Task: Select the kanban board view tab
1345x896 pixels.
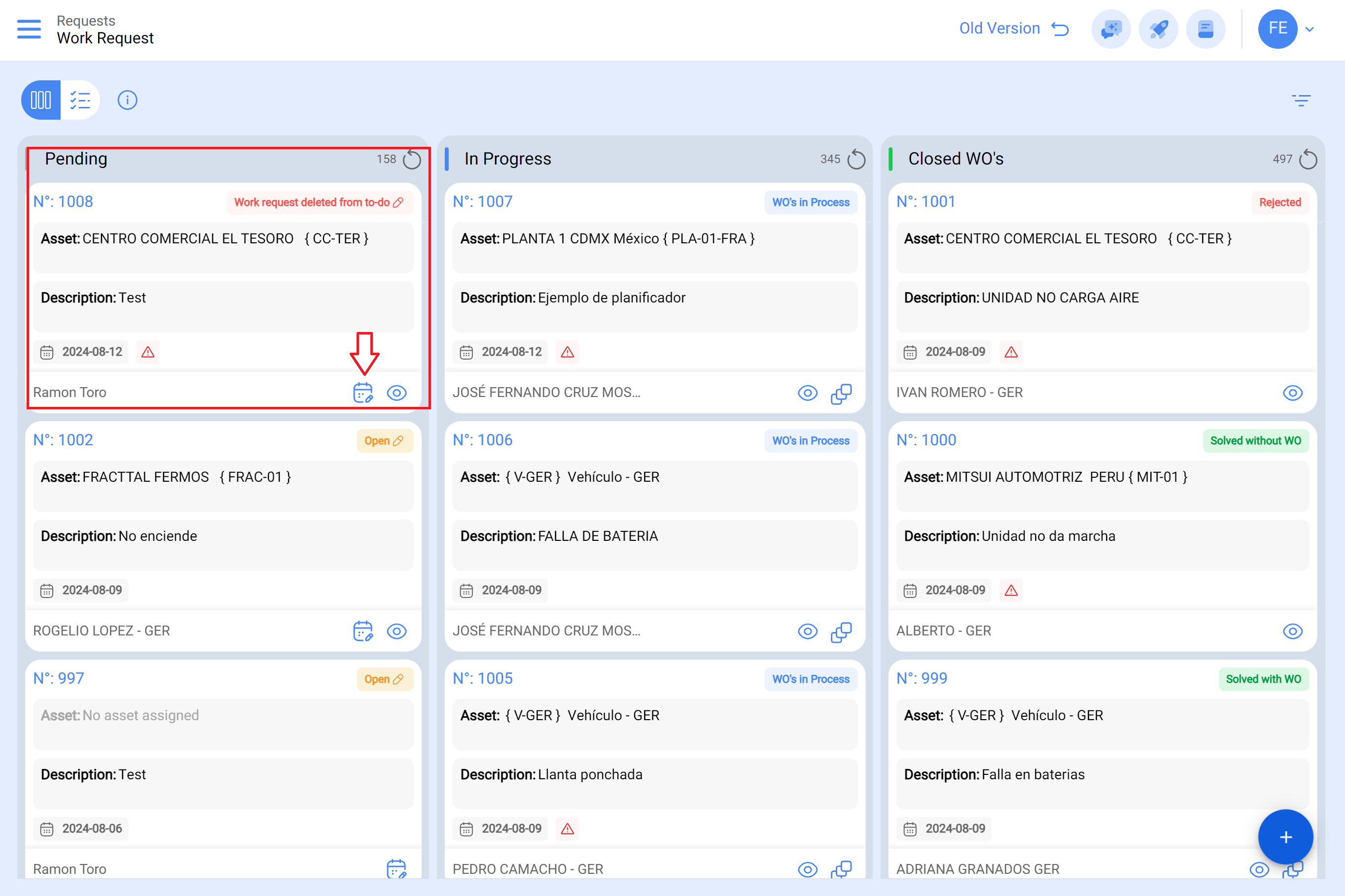Action: click(39, 100)
